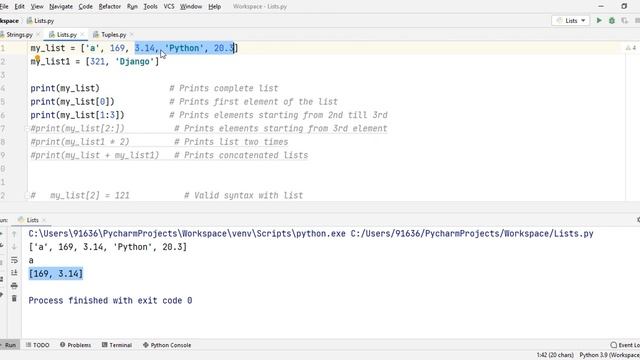The width and height of the screenshot is (640, 360).
Task: Click the commented line #print(my_list1 * 2)
Action: [x=80, y=142]
